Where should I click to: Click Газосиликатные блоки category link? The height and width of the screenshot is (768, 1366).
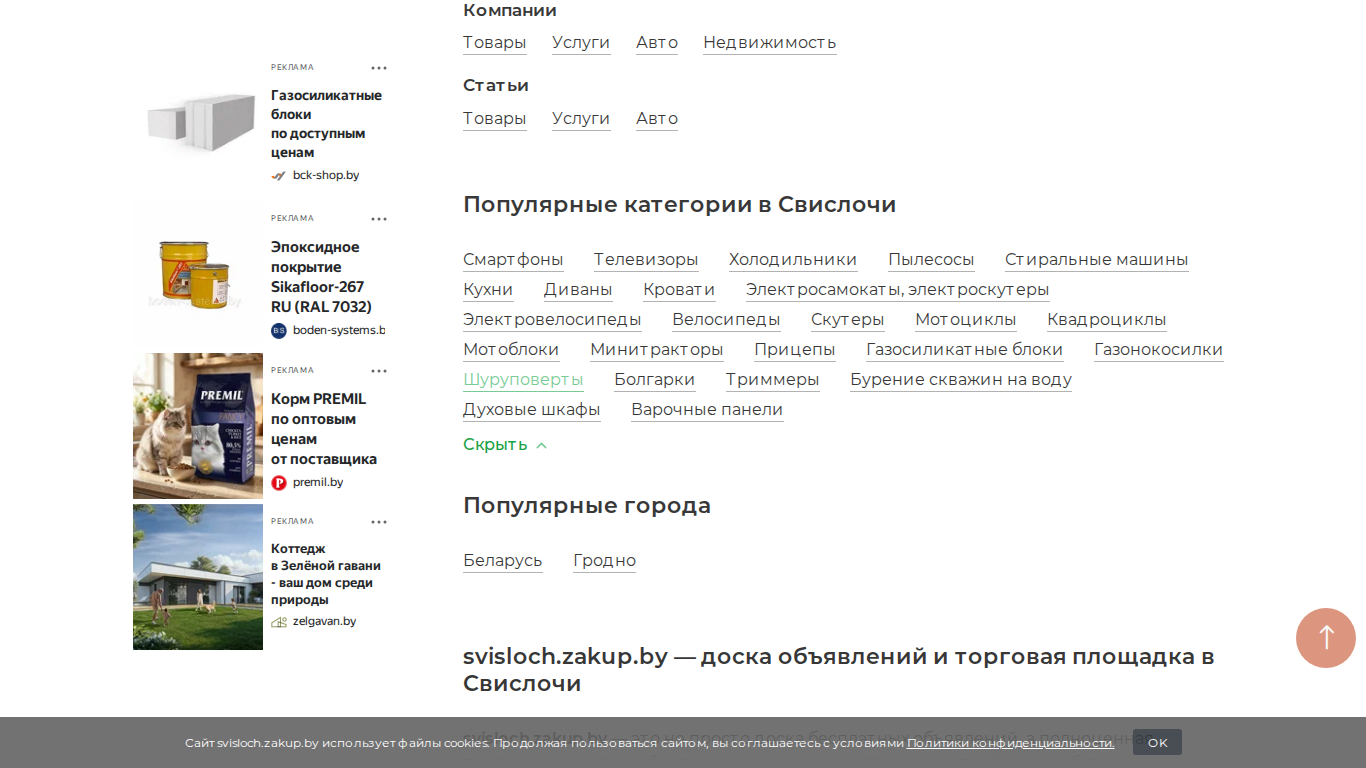click(x=965, y=350)
